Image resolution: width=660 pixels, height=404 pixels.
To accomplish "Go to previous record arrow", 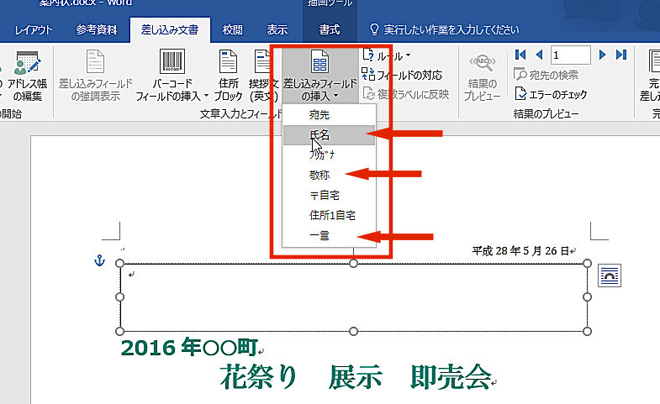I will click(539, 55).
